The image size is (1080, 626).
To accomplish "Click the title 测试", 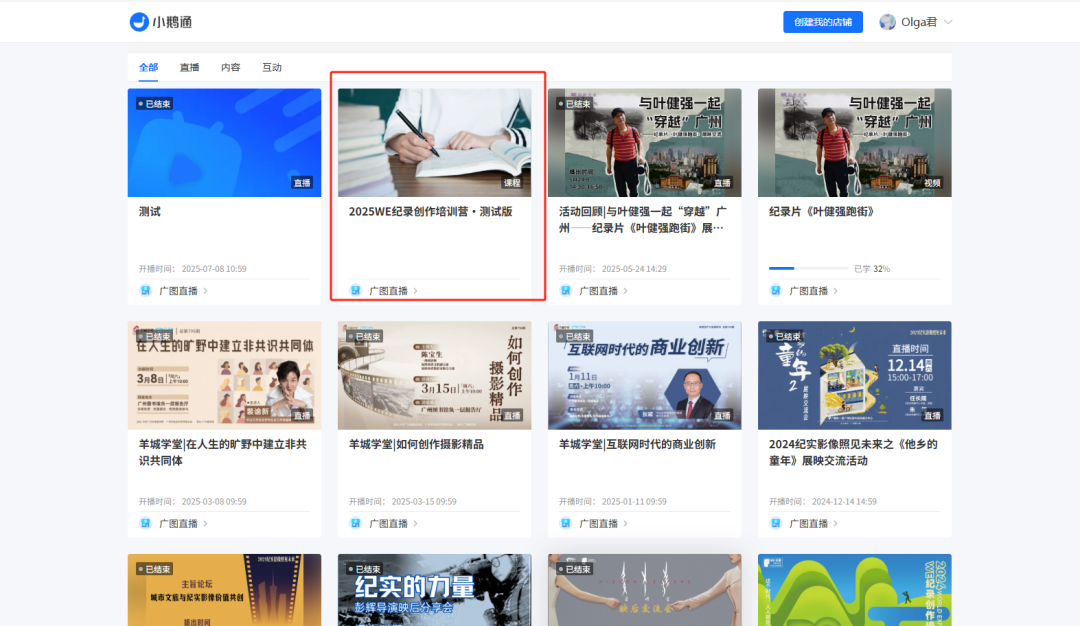I will coord(149,211).
